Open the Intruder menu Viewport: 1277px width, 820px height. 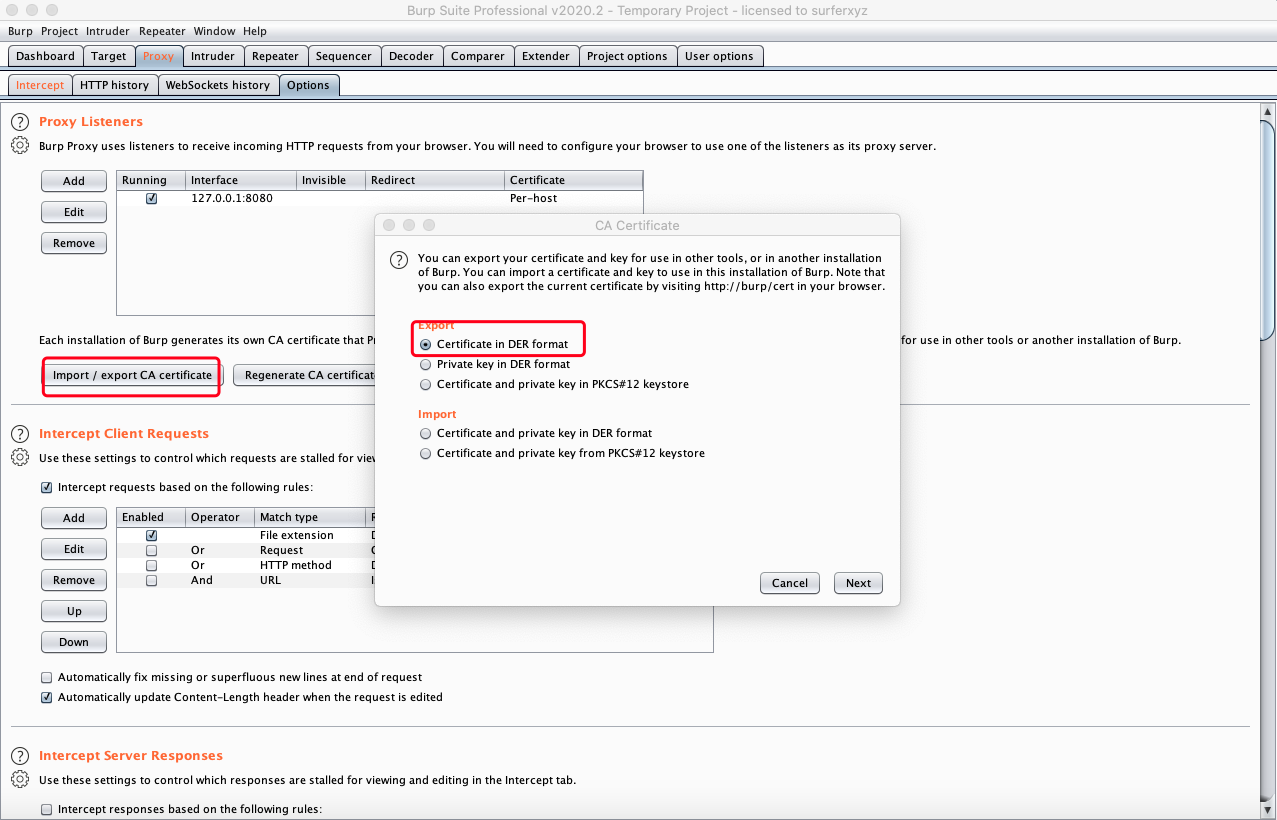[108, 31]
